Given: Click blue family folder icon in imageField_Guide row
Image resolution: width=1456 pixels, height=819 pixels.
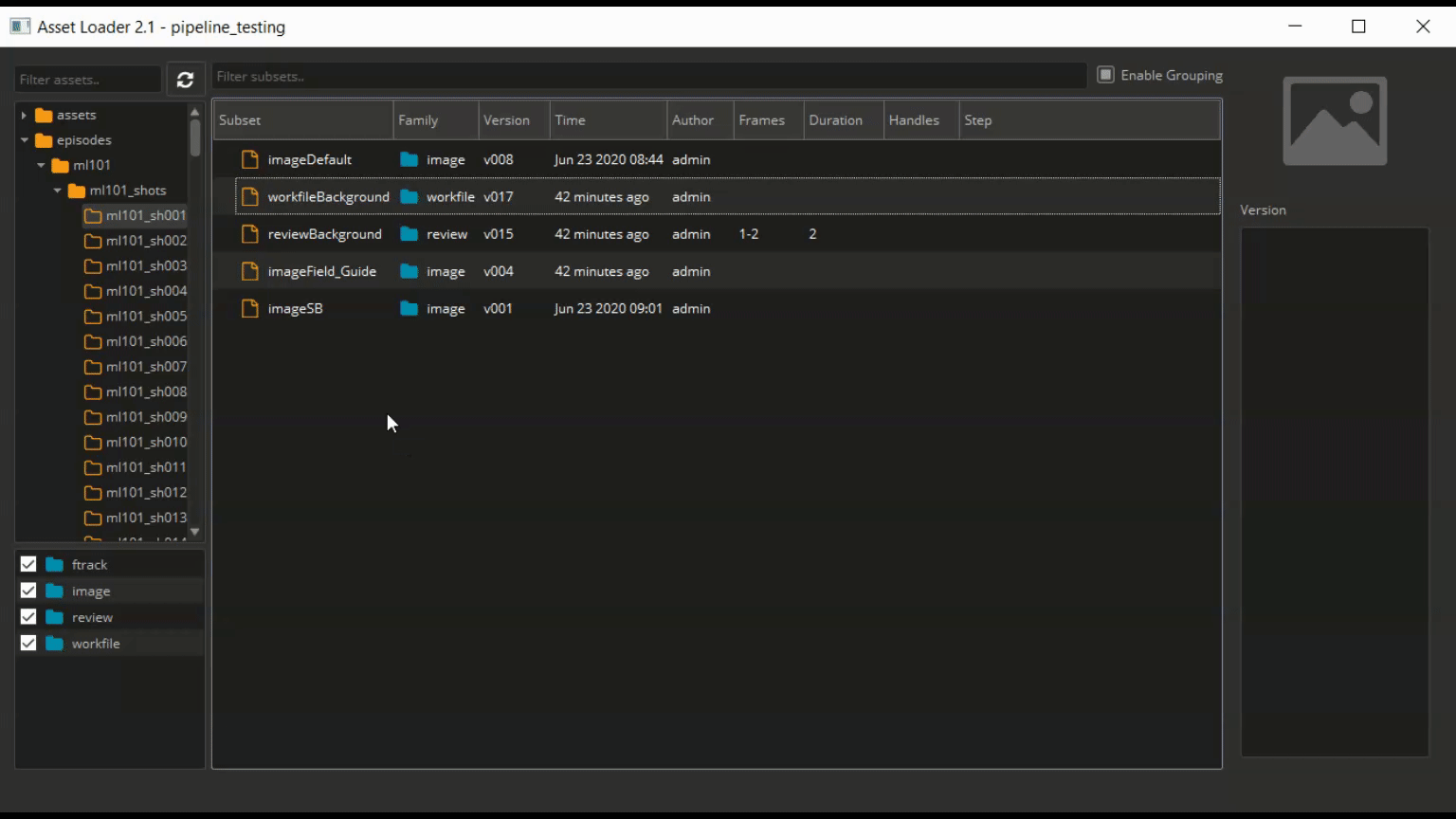Looking at the screenshot, I should [409, 271].
